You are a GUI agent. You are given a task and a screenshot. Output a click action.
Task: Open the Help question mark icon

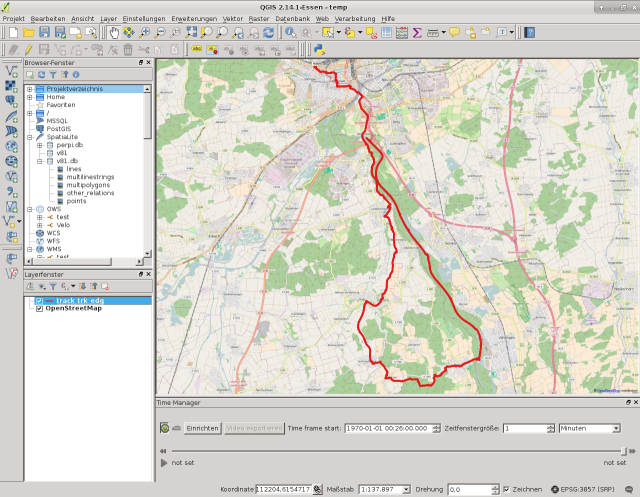[529, 32]
